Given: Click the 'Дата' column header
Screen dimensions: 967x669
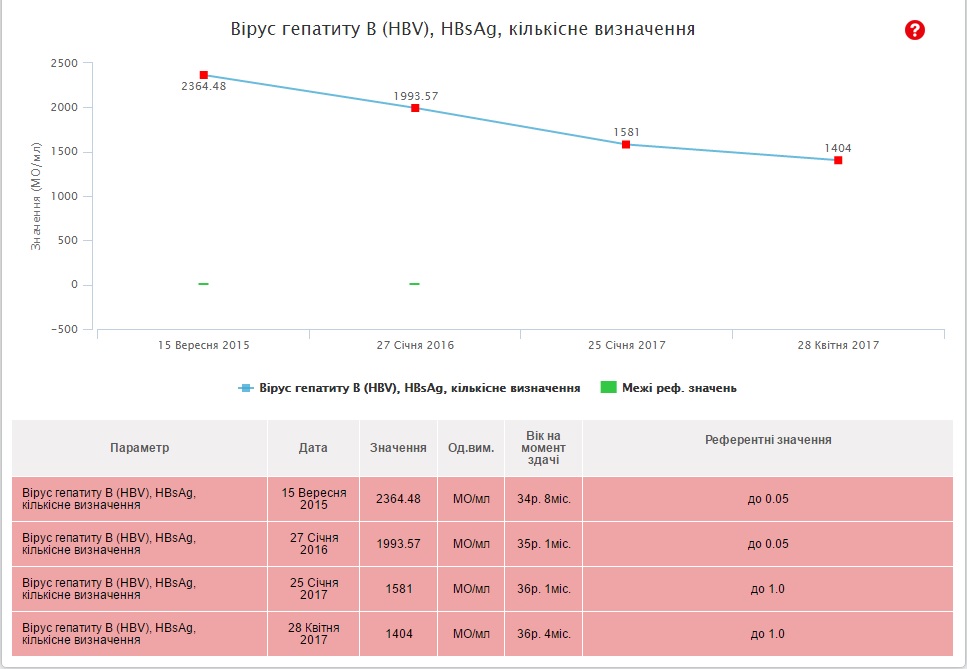Looking at the screenshot, I should click(313, 447).
